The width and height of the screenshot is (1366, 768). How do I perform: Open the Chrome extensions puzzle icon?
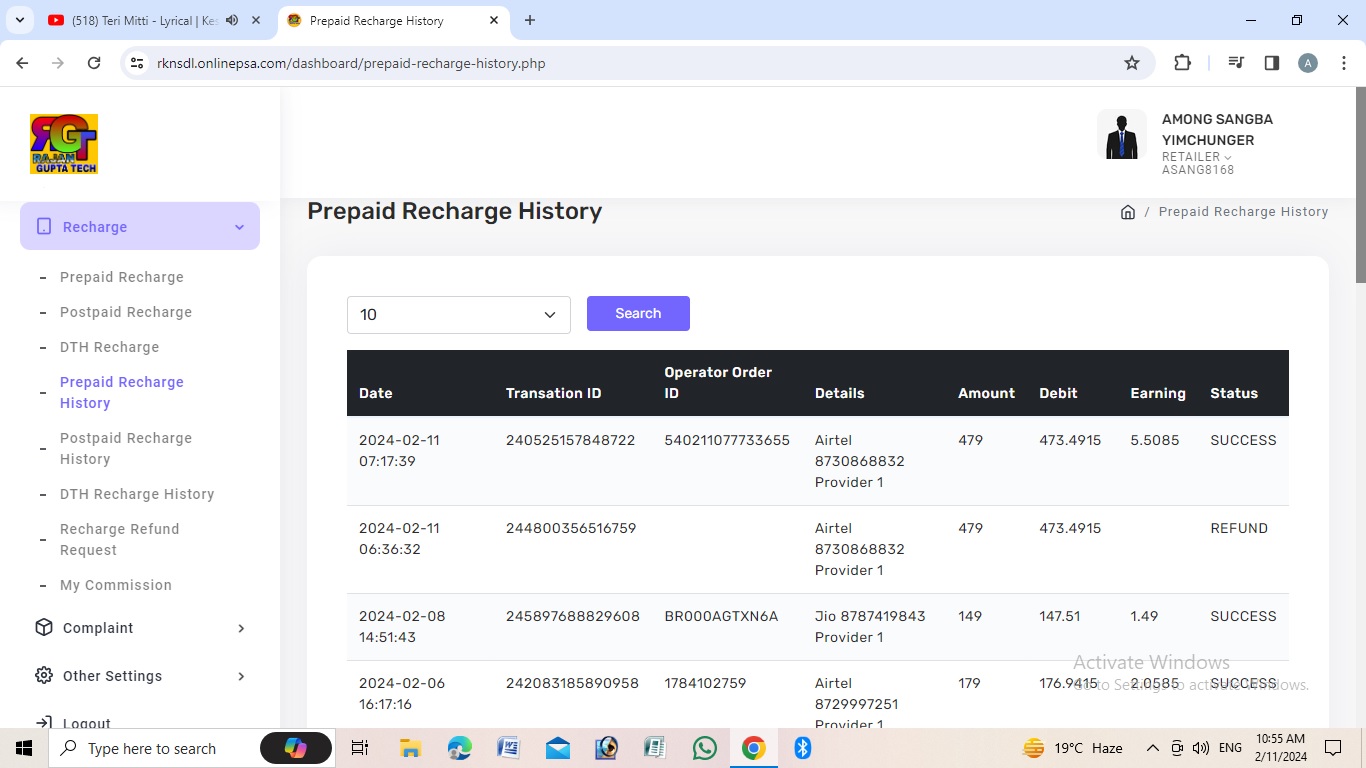point(1182,63)
